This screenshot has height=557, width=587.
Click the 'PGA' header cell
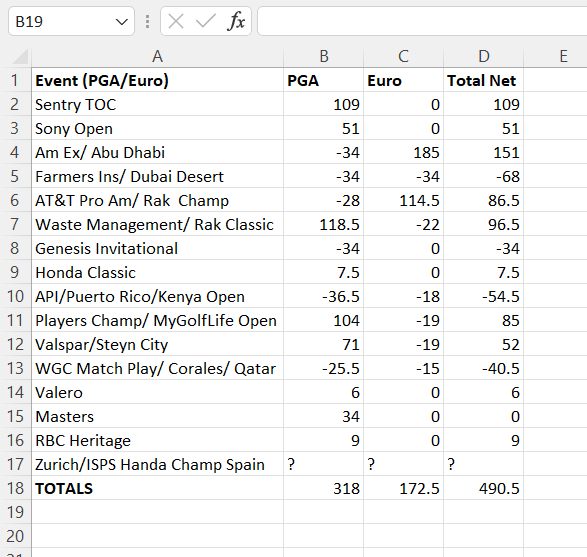[324, 80]
